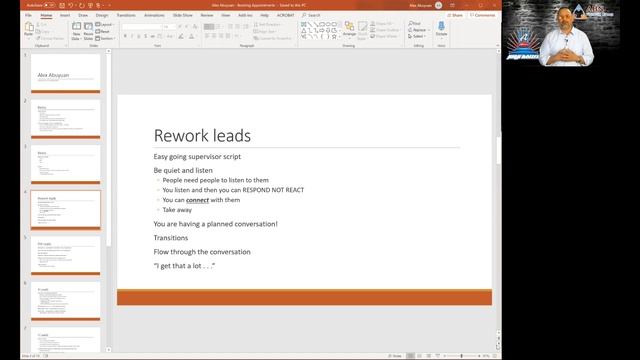Click the zoom slider in the status bar

pyautogui.click(x=462, y=356)
